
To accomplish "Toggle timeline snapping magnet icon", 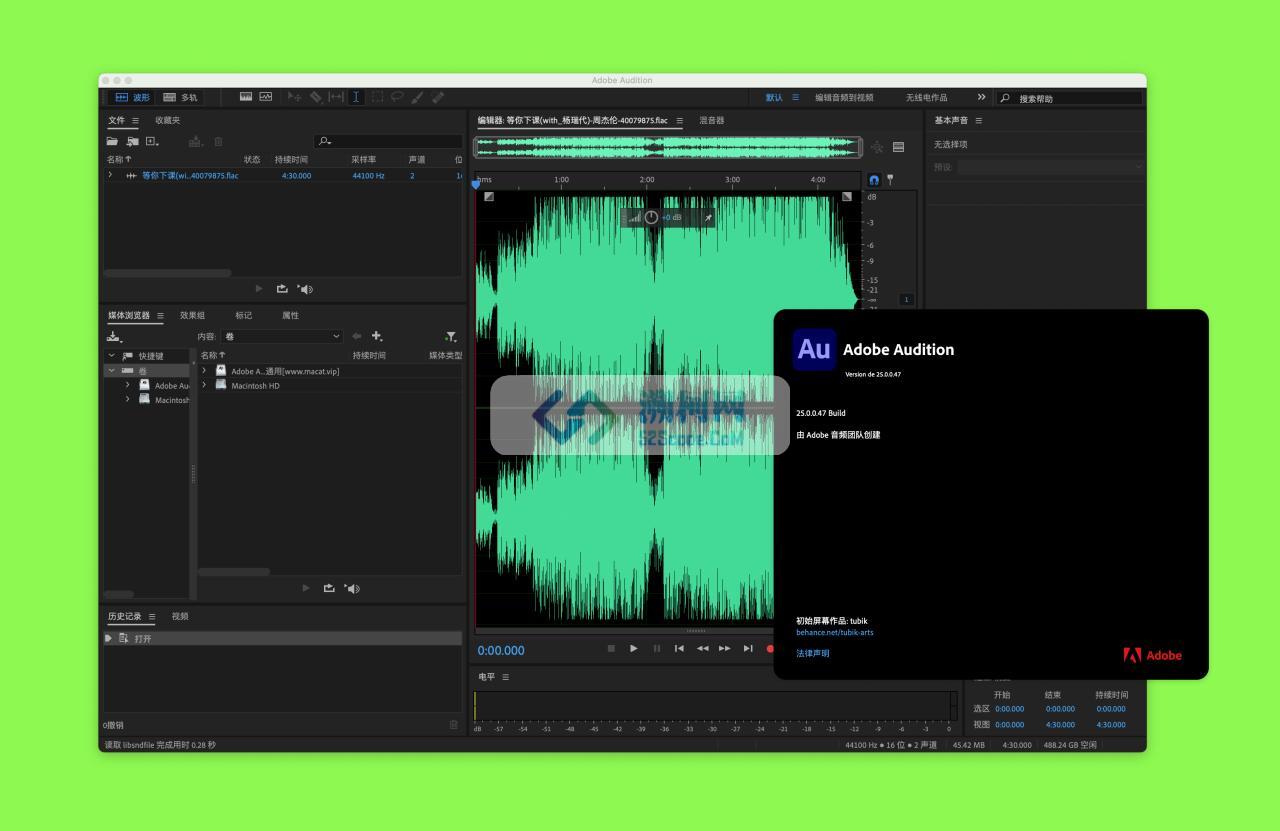I will pos(874,180).
